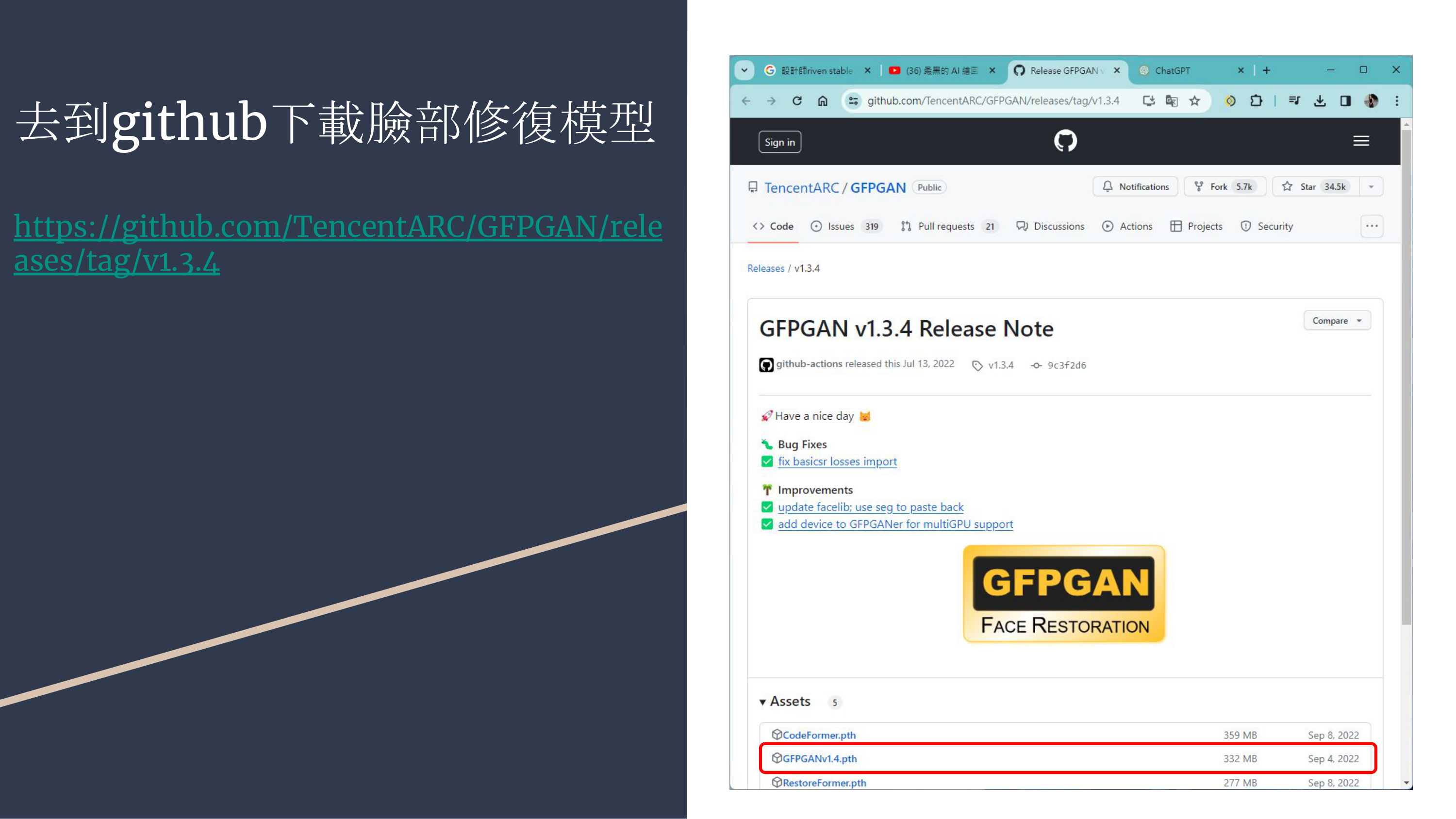View site information icon in address bar
This screenshot has width=1456, height=819.
(854, 100)
